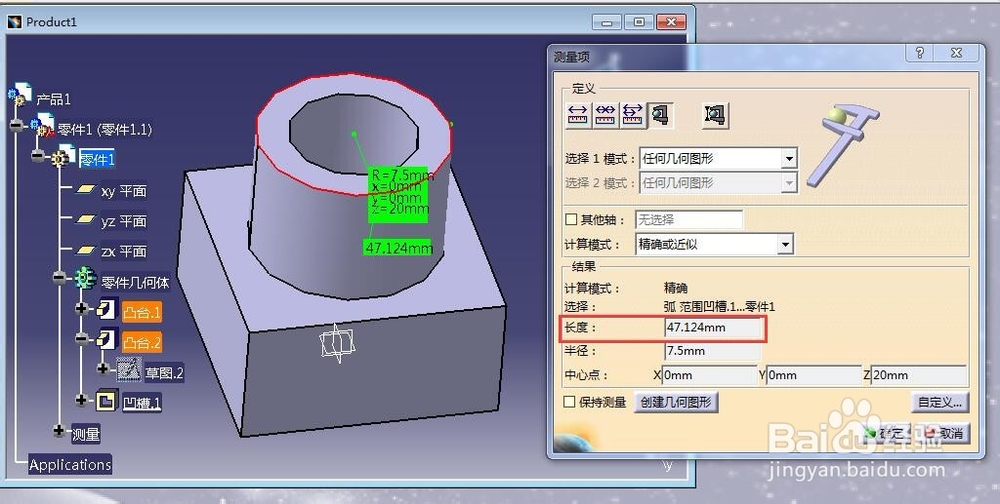Screen dimensions: 1000x504
Task: Expand the 凹槽.1 node
Action: tap(82, 400)
